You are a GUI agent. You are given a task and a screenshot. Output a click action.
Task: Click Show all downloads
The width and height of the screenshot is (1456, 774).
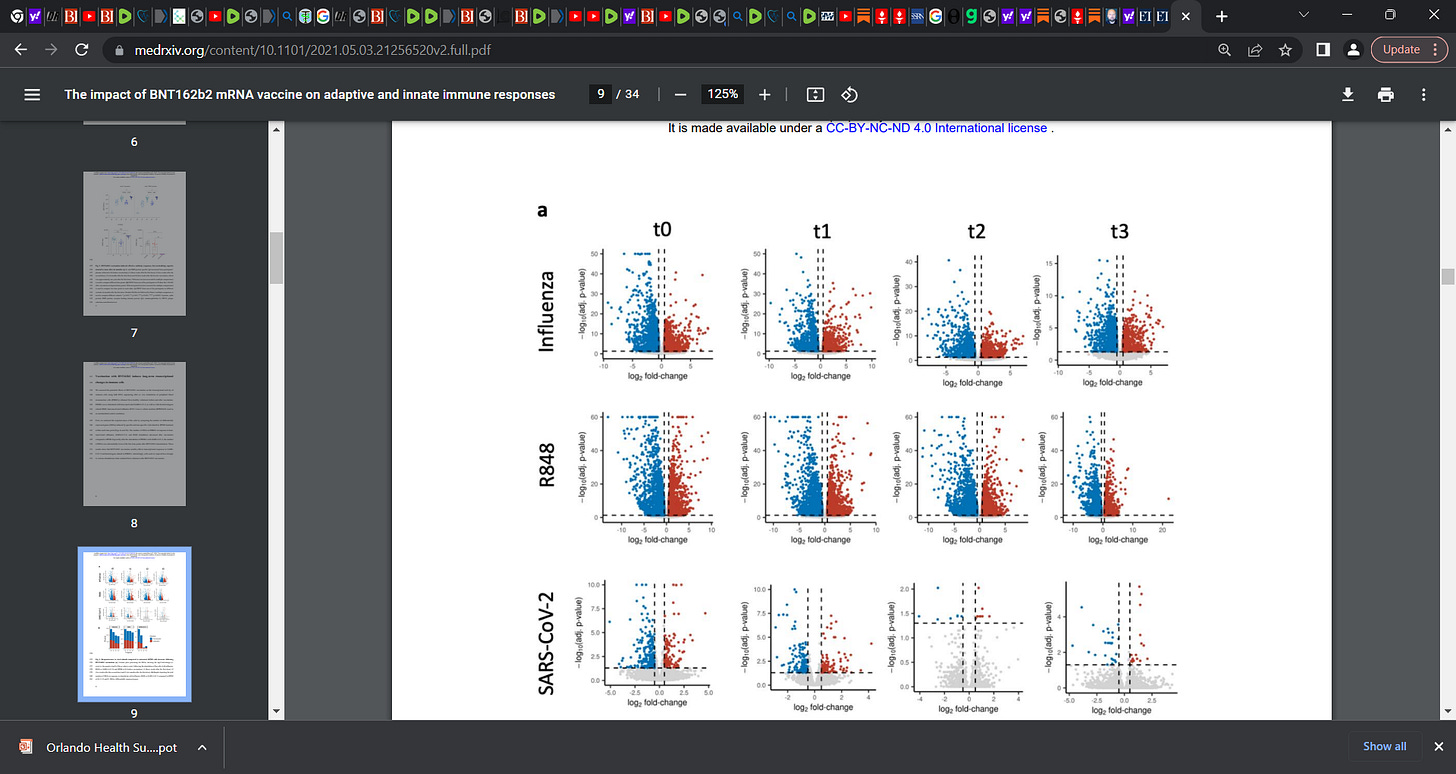[x=1385, y=746]
